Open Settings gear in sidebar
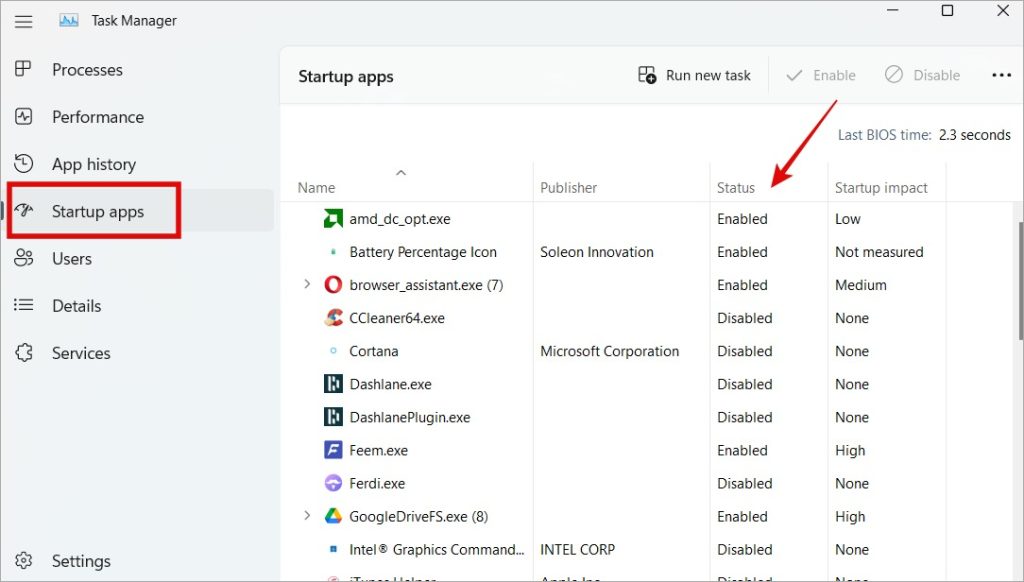Image resolution: width=1024 pixels, height=582 pixels. coord(24,561)
